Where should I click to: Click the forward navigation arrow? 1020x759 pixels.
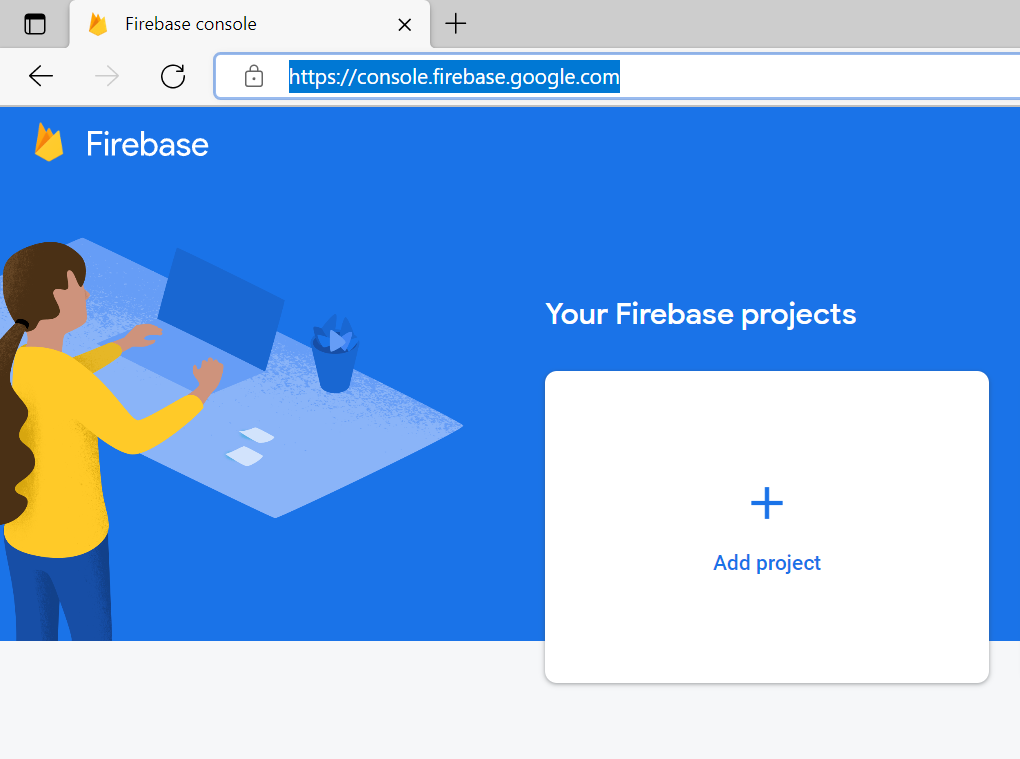(107, 76)
